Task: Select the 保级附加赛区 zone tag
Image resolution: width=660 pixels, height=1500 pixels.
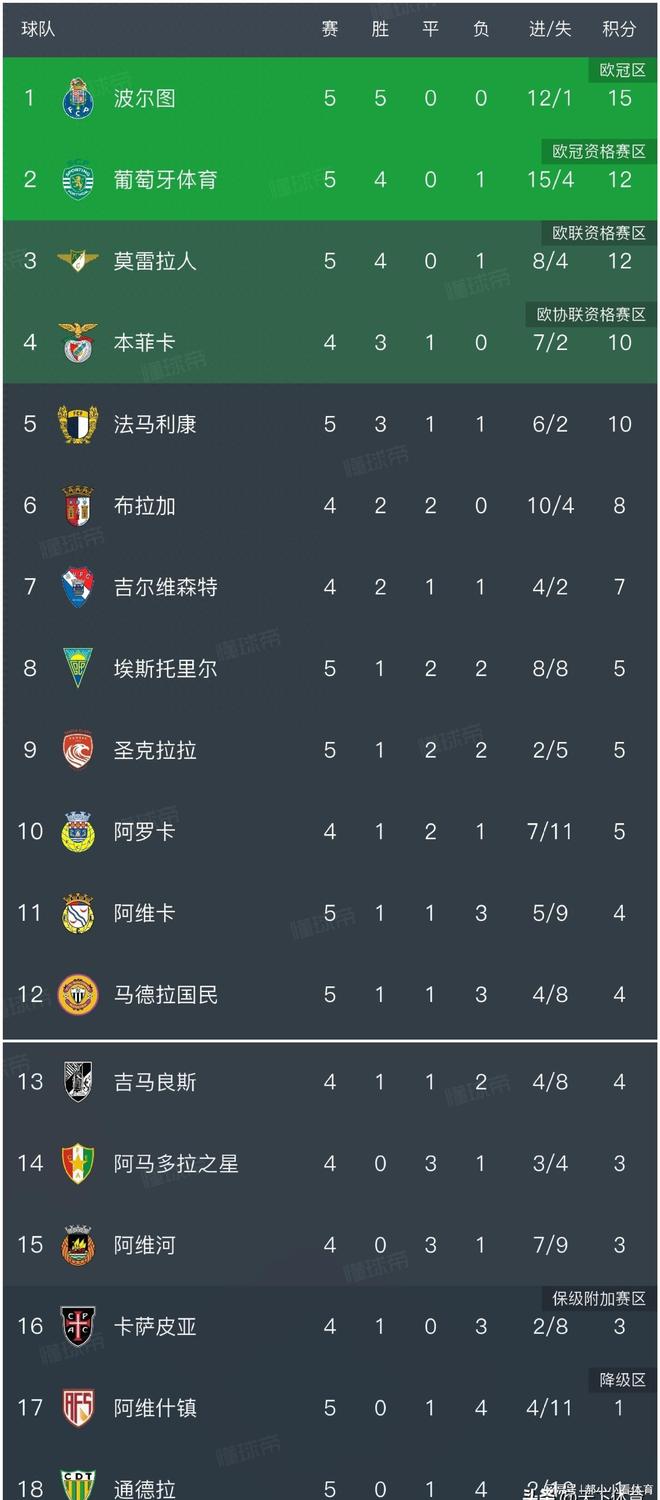Action: 599,1299
